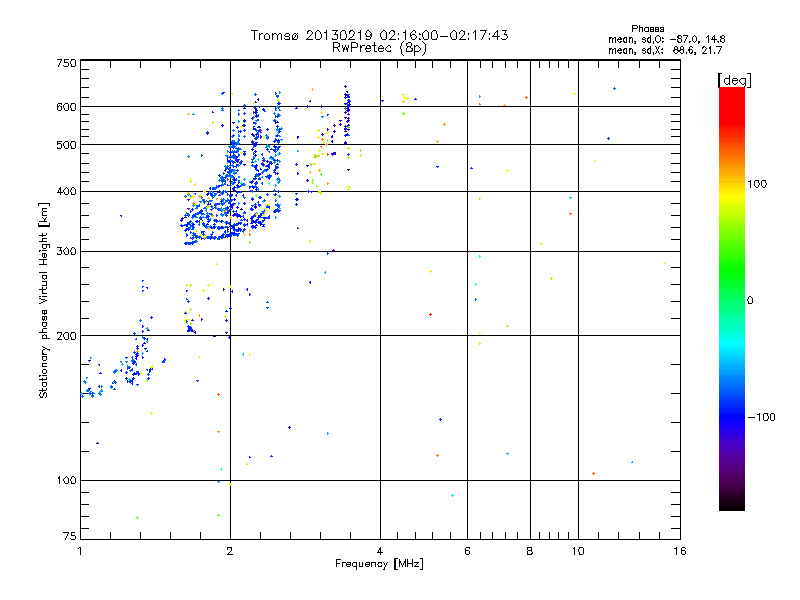
Task: Click the 'mean, sd,X: 88.6, 21.7' statistic
Action: point(665,50)
